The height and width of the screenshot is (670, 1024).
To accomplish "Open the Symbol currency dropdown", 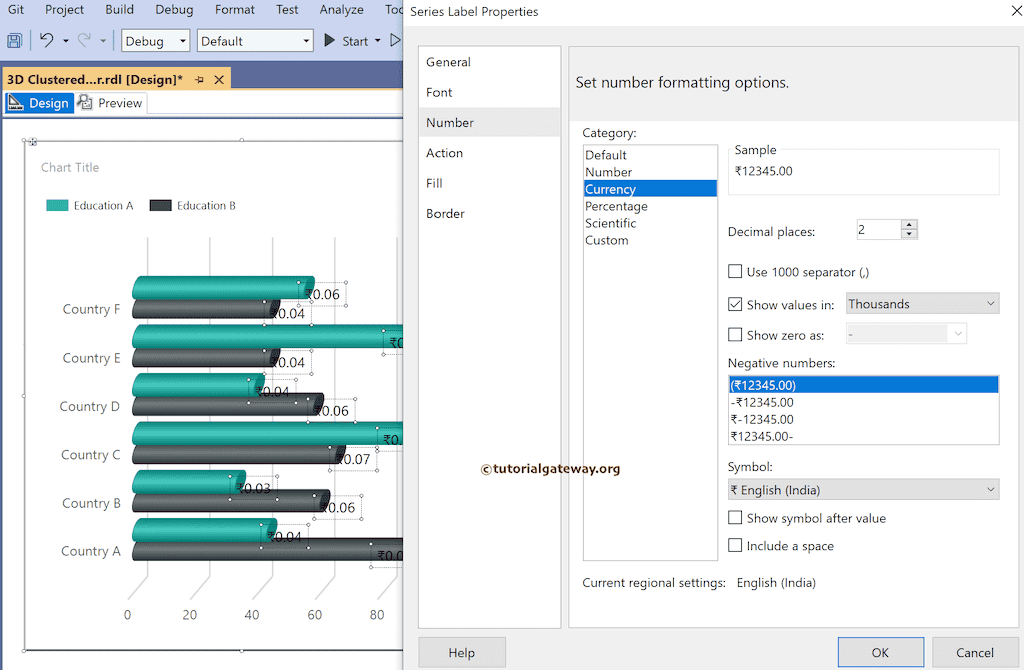I will click(x=863, y=490).
